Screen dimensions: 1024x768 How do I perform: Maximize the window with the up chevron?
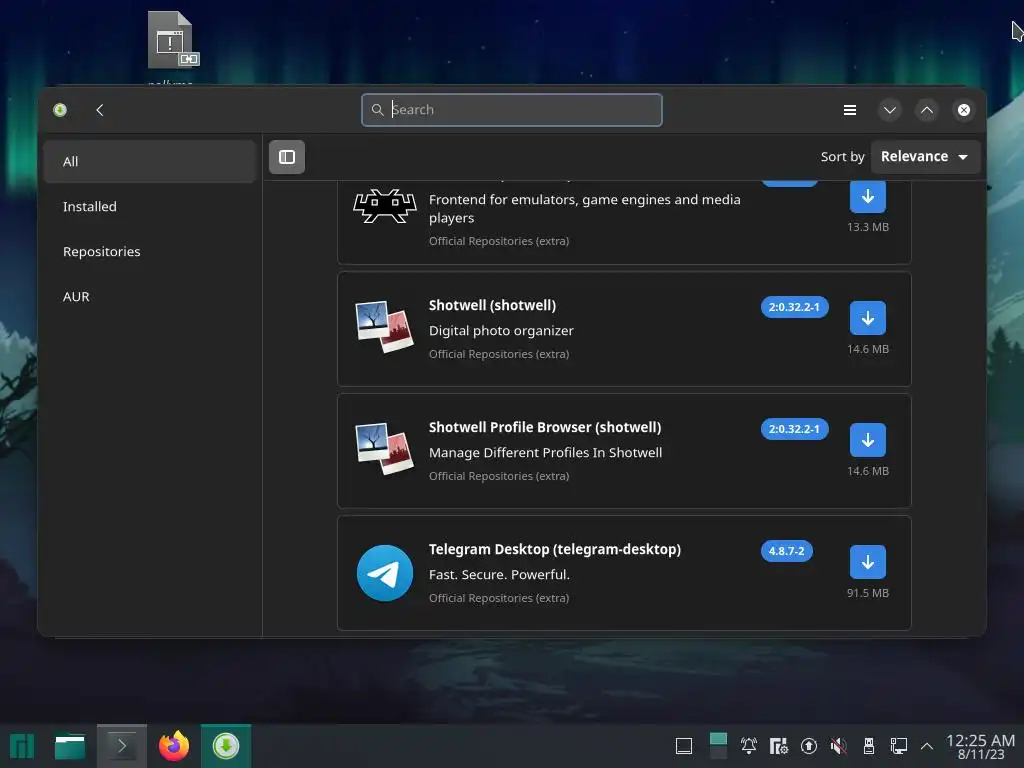pos(927,110)
